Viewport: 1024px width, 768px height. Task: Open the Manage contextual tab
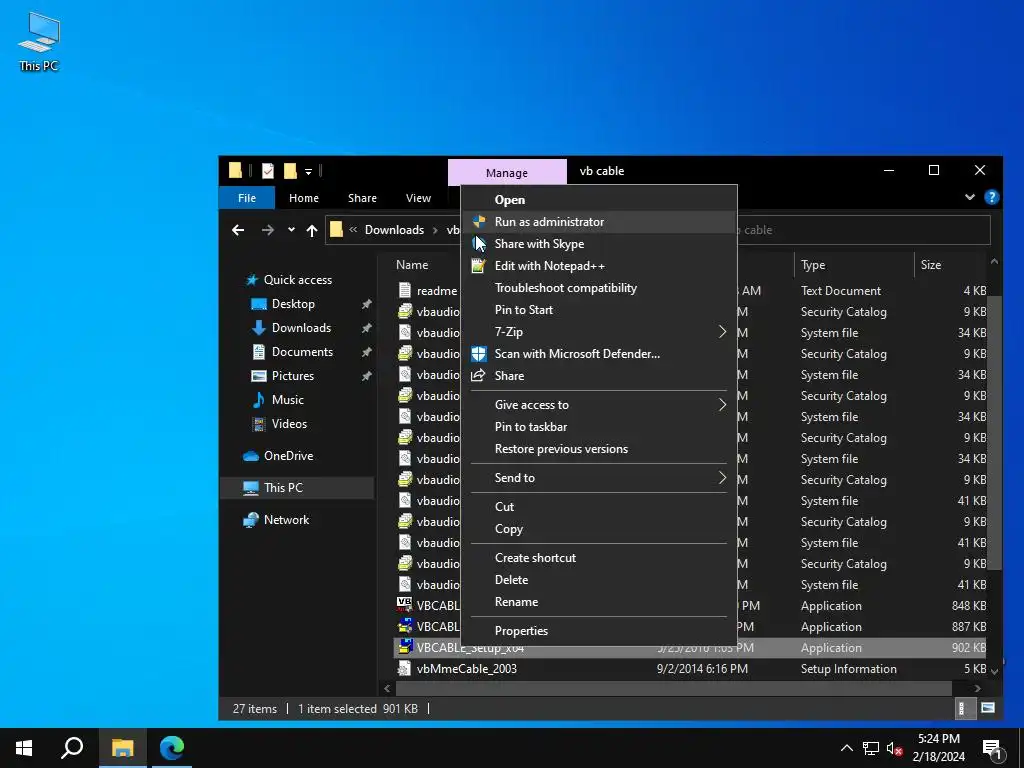pyautogui.click(x=507, y=172)
